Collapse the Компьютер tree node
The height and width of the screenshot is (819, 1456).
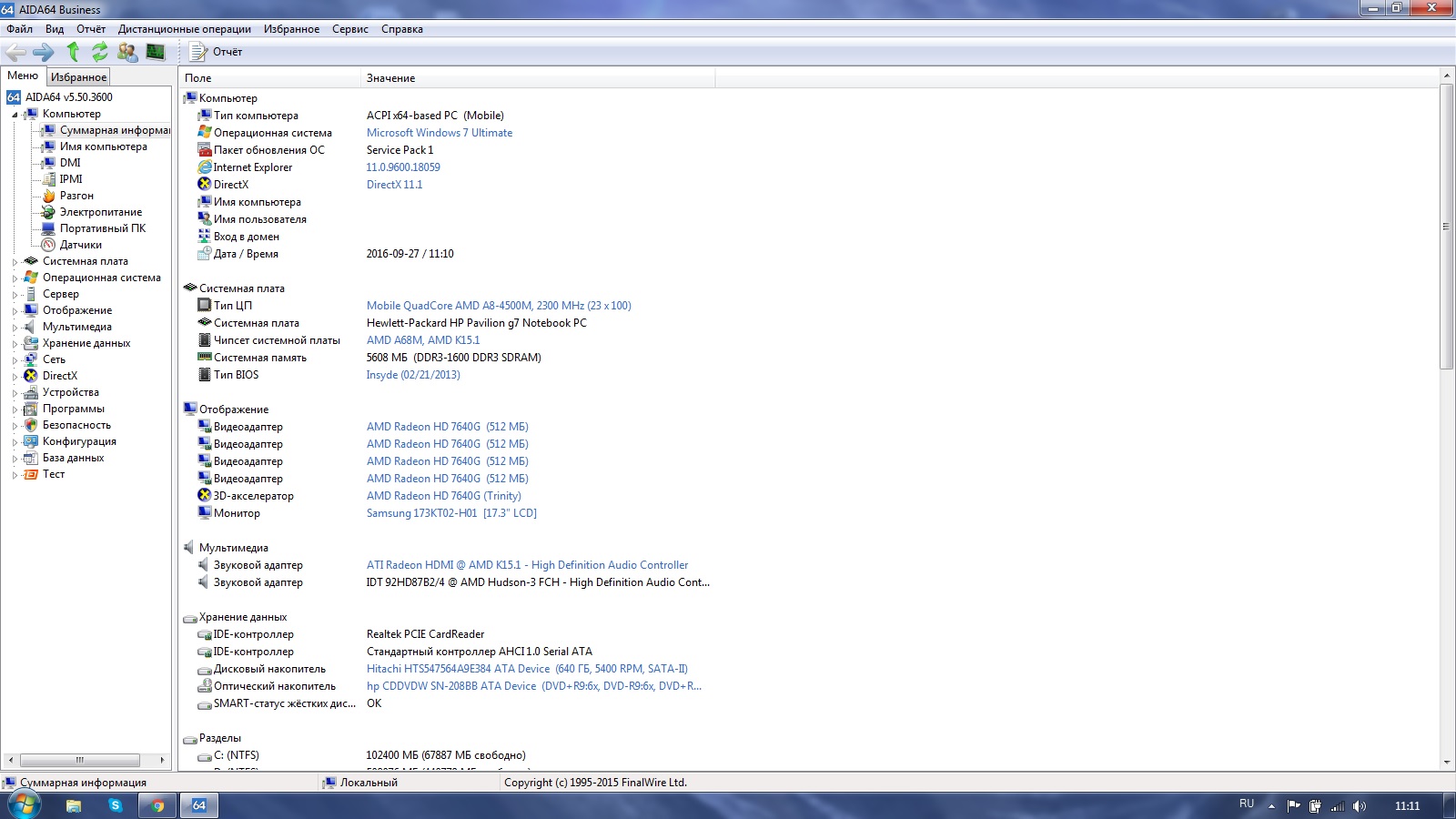click(15, 115)
